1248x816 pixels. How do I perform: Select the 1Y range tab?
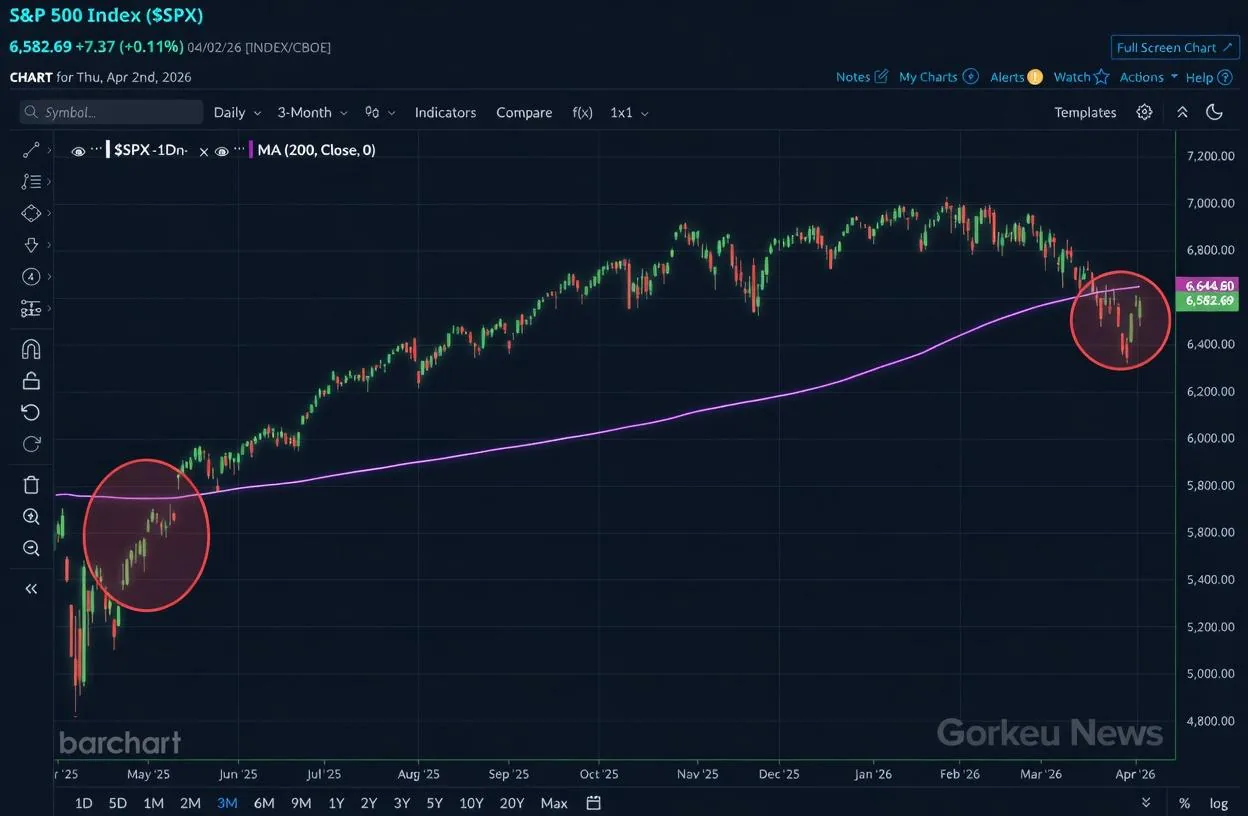click(x=336, y=803)
